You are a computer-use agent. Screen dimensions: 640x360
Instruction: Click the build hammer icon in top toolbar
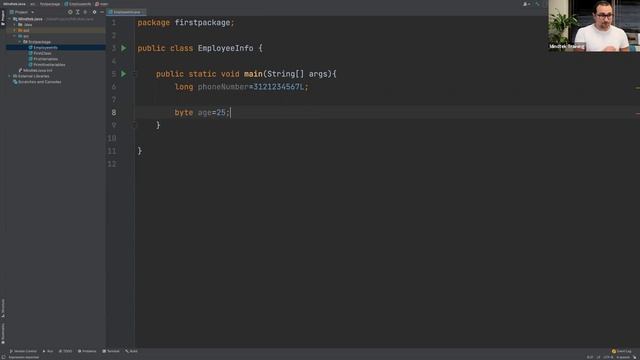[538, 4]
